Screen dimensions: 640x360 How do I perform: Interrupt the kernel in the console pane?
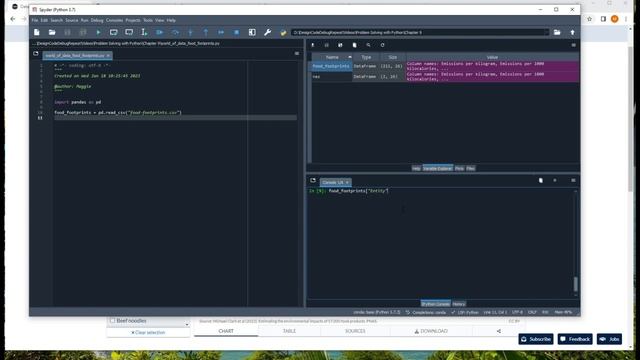tap(555, 180)
